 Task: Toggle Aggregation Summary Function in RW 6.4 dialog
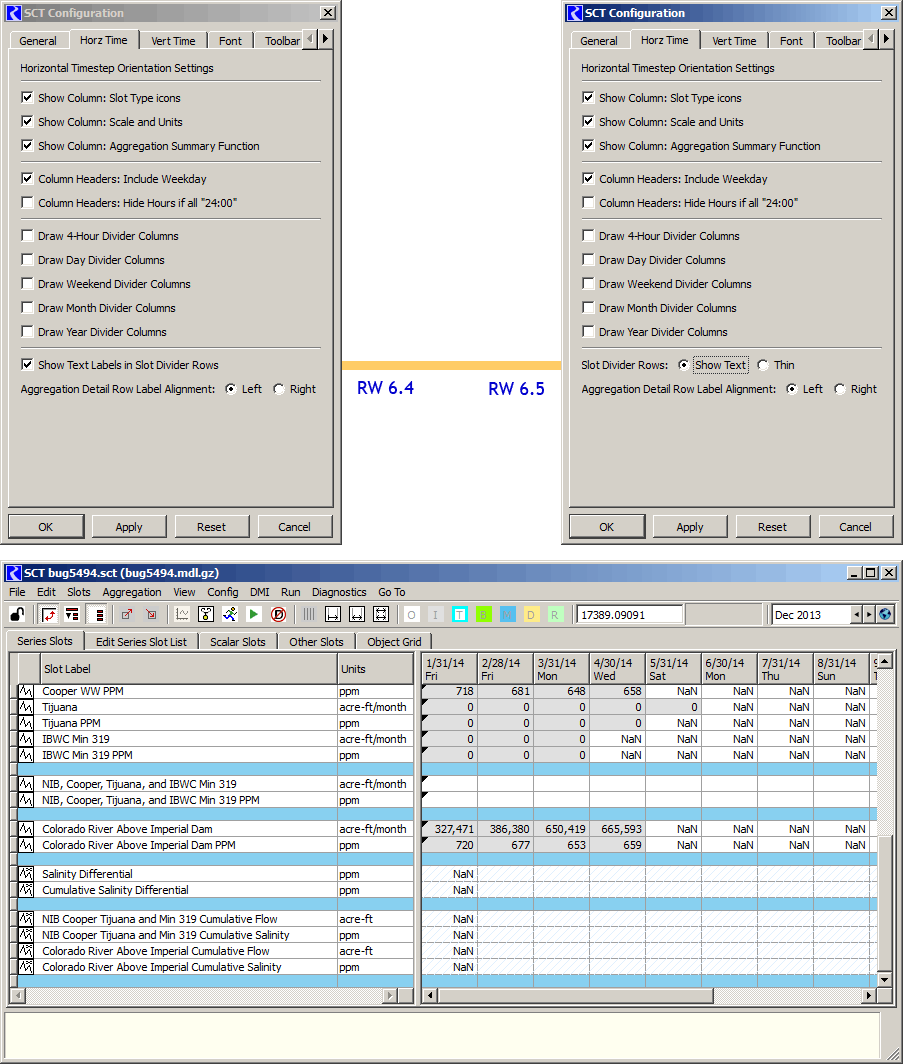(x=27, y=145)
